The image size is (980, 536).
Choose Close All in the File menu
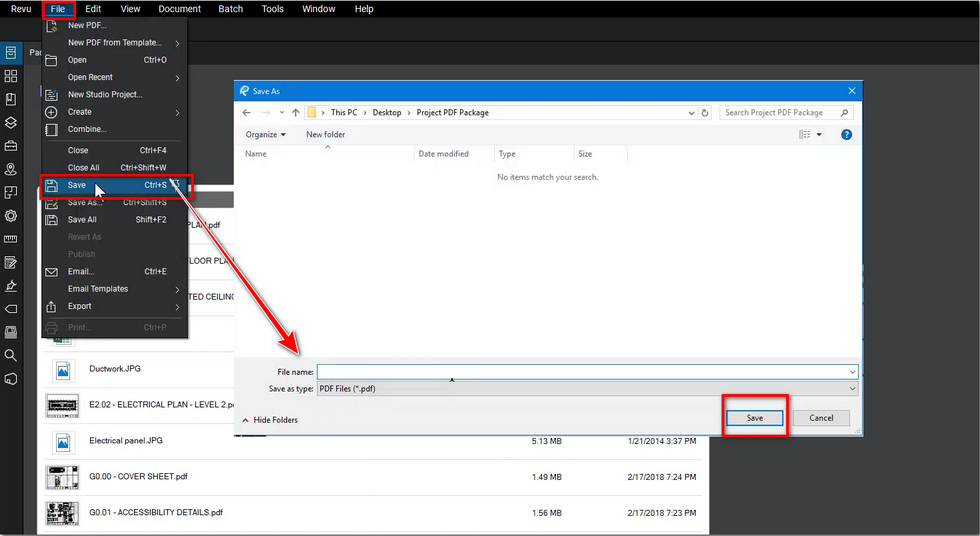tap(116, 167)
